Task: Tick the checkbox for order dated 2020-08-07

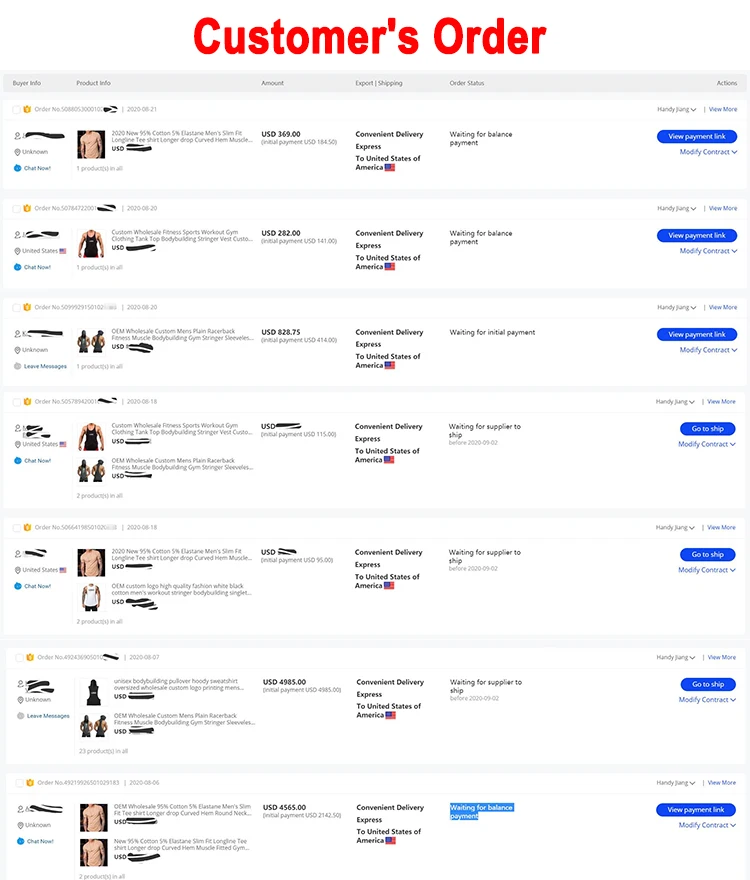Action: 18,657
